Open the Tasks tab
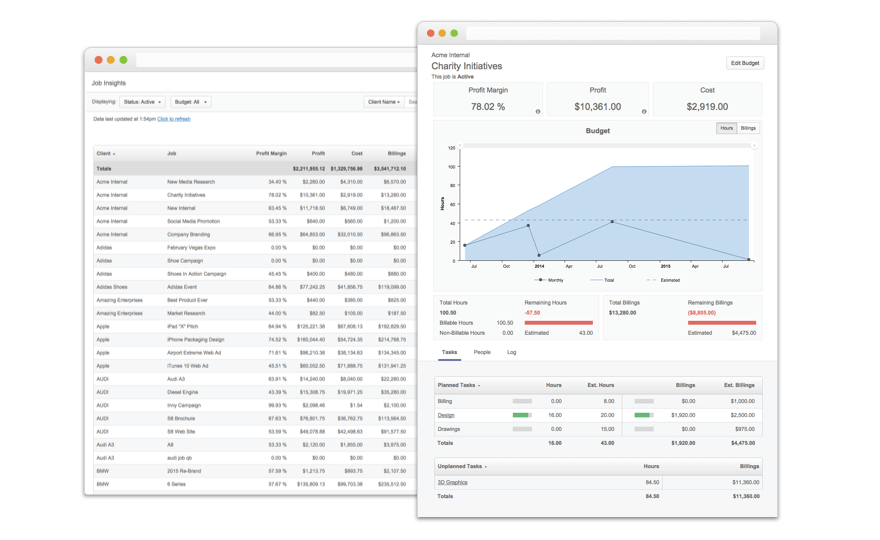 click(449, 353)
